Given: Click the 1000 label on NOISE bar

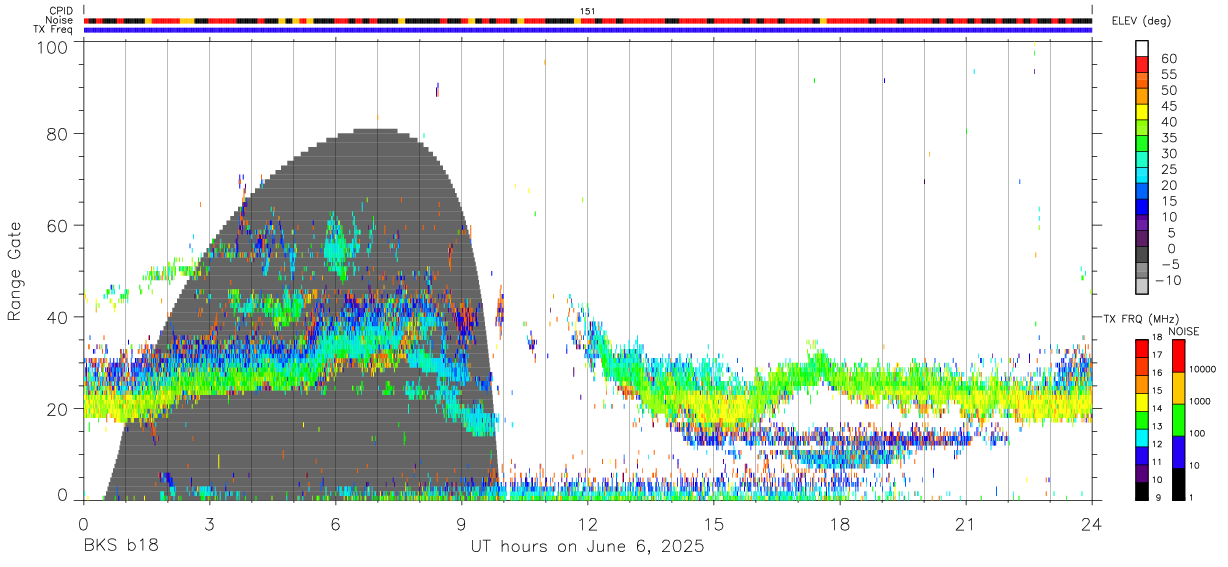Looking at the screenshot, I should click(x=1198, y=401).
